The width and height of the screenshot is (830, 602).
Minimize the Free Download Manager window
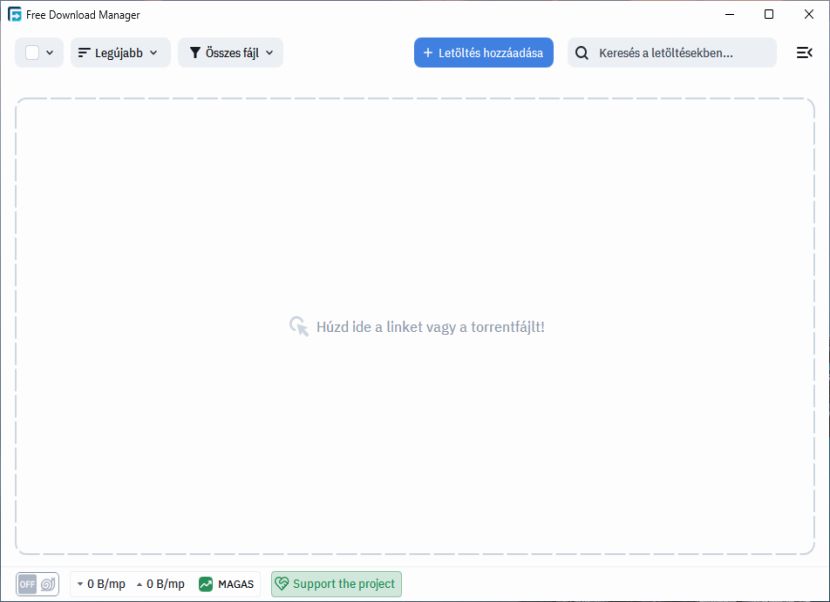tap(729, 14)
